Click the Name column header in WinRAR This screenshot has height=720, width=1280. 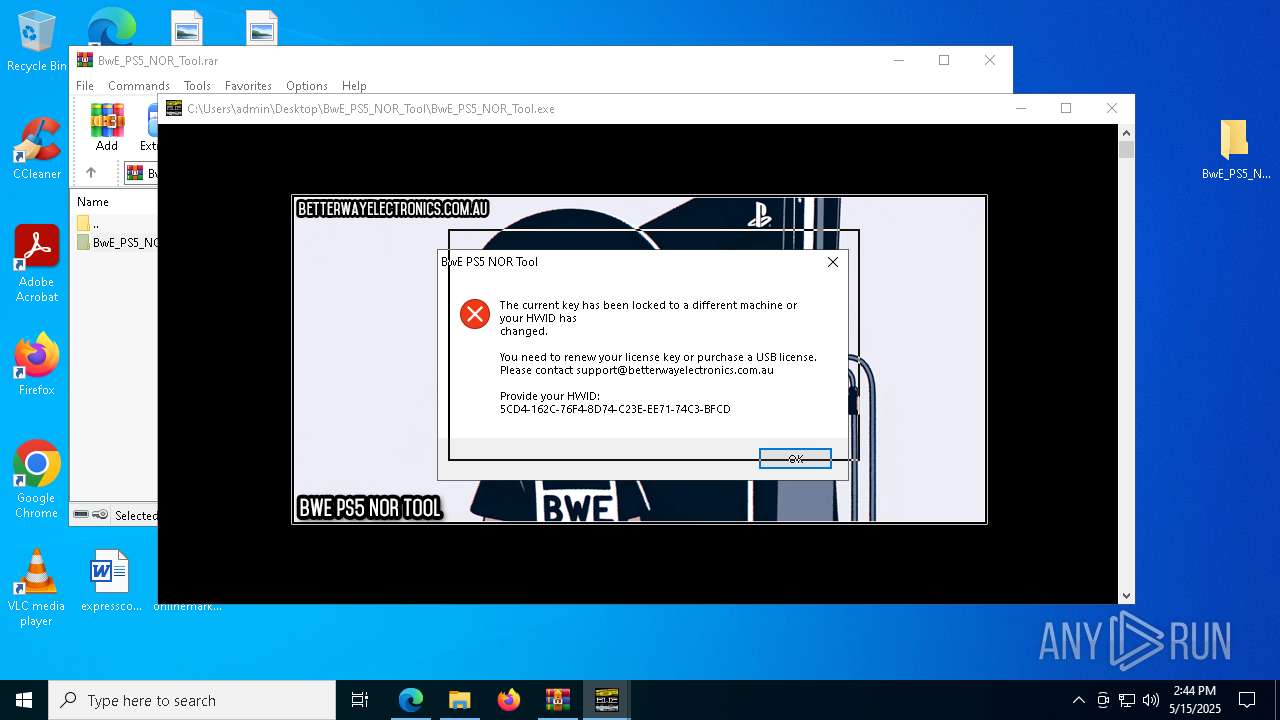[x=93, y=202]
